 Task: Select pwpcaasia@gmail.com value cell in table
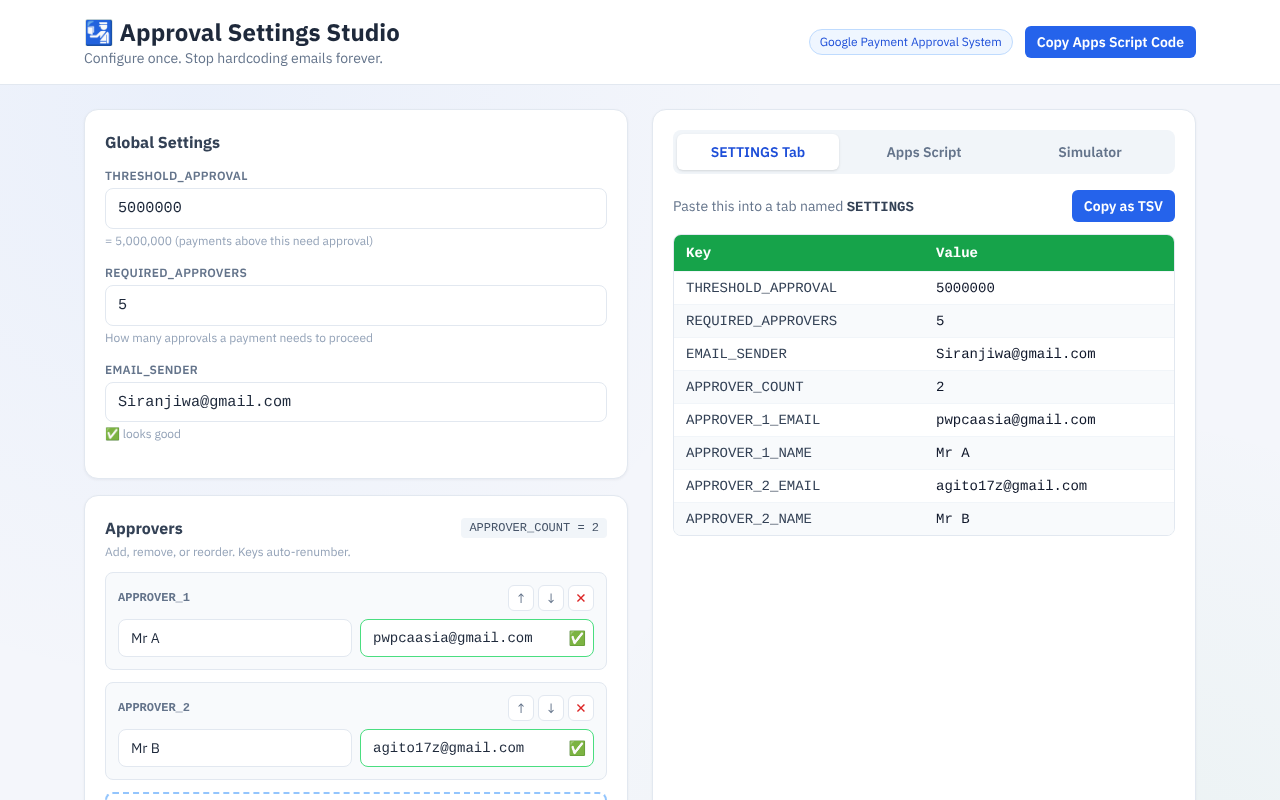pyautogui.click(x=1049, y=420)
